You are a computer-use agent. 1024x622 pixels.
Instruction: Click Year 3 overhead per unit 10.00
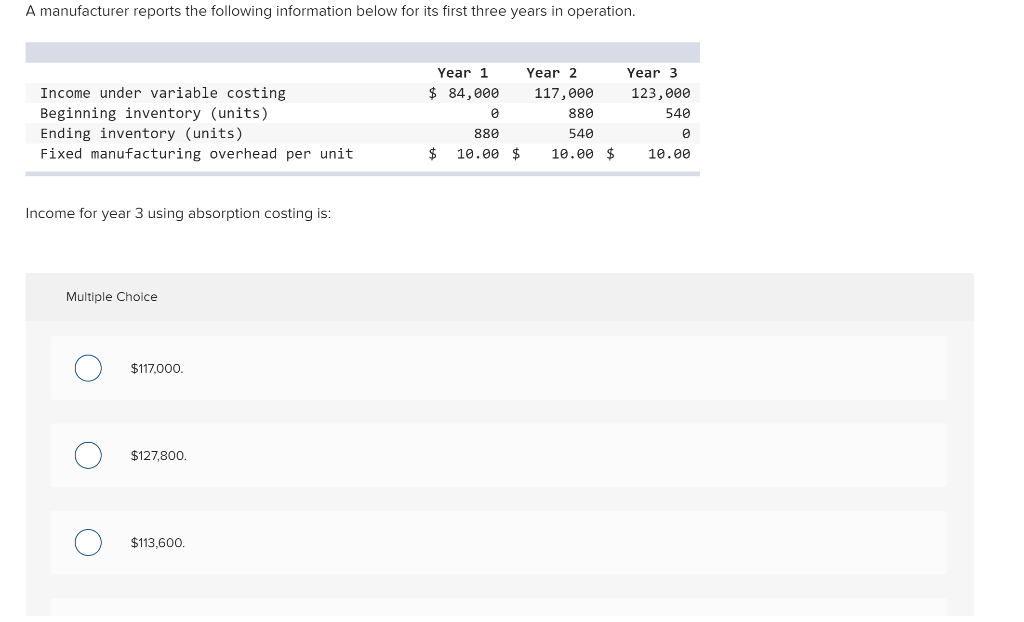coord(669,154)
